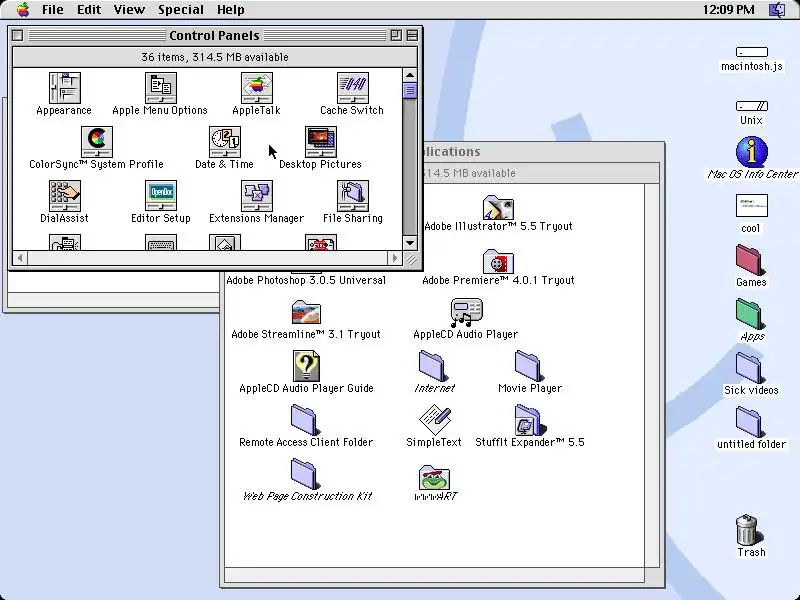Select AppleCD Audio Player Guide icon
The height and width of the screenshot is (600, 800).
coord(306,366)
